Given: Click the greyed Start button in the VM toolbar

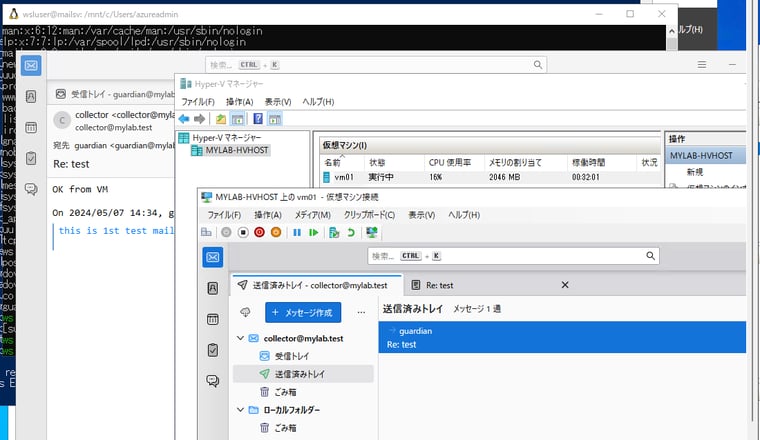Looking at the screenshot, I should (x=226, y=233).
